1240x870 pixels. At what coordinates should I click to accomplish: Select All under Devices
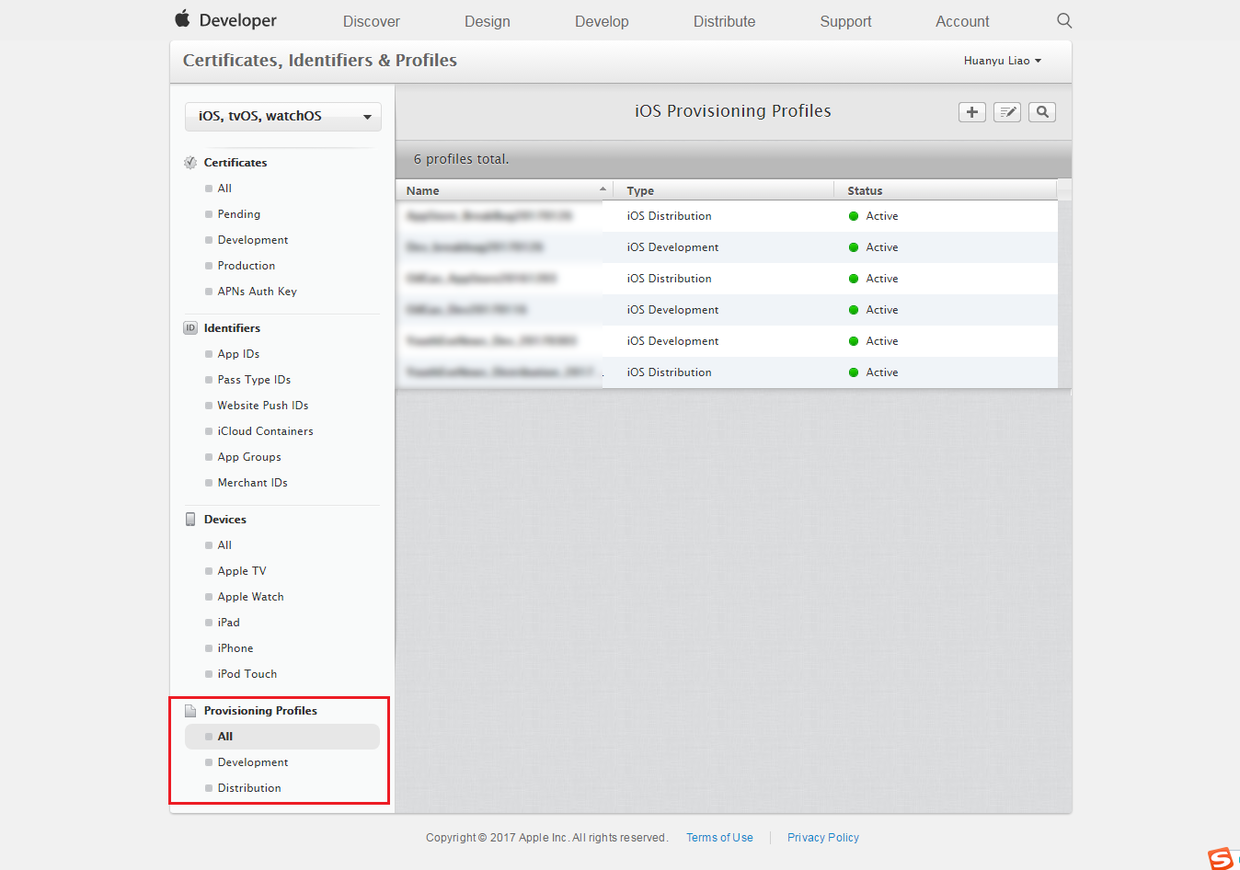(x=224, y=545)
